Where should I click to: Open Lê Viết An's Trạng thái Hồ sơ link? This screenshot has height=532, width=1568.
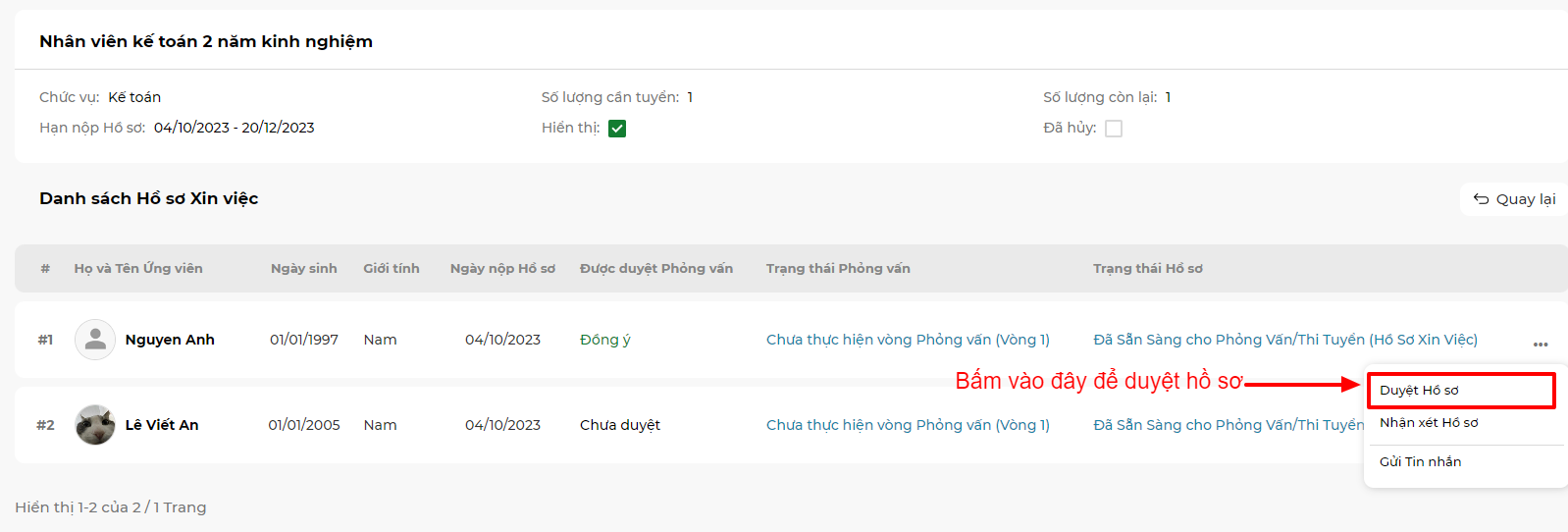[1228, 425]
